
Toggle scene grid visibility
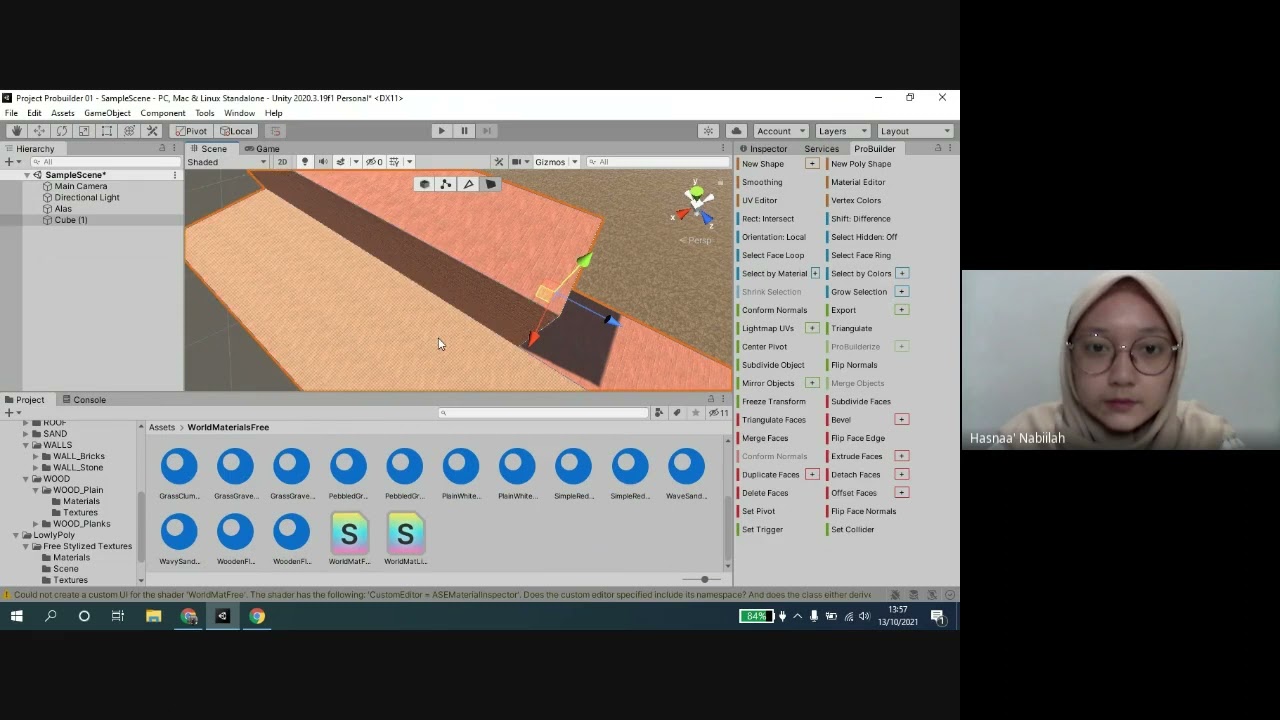click(x=394, y=162)
